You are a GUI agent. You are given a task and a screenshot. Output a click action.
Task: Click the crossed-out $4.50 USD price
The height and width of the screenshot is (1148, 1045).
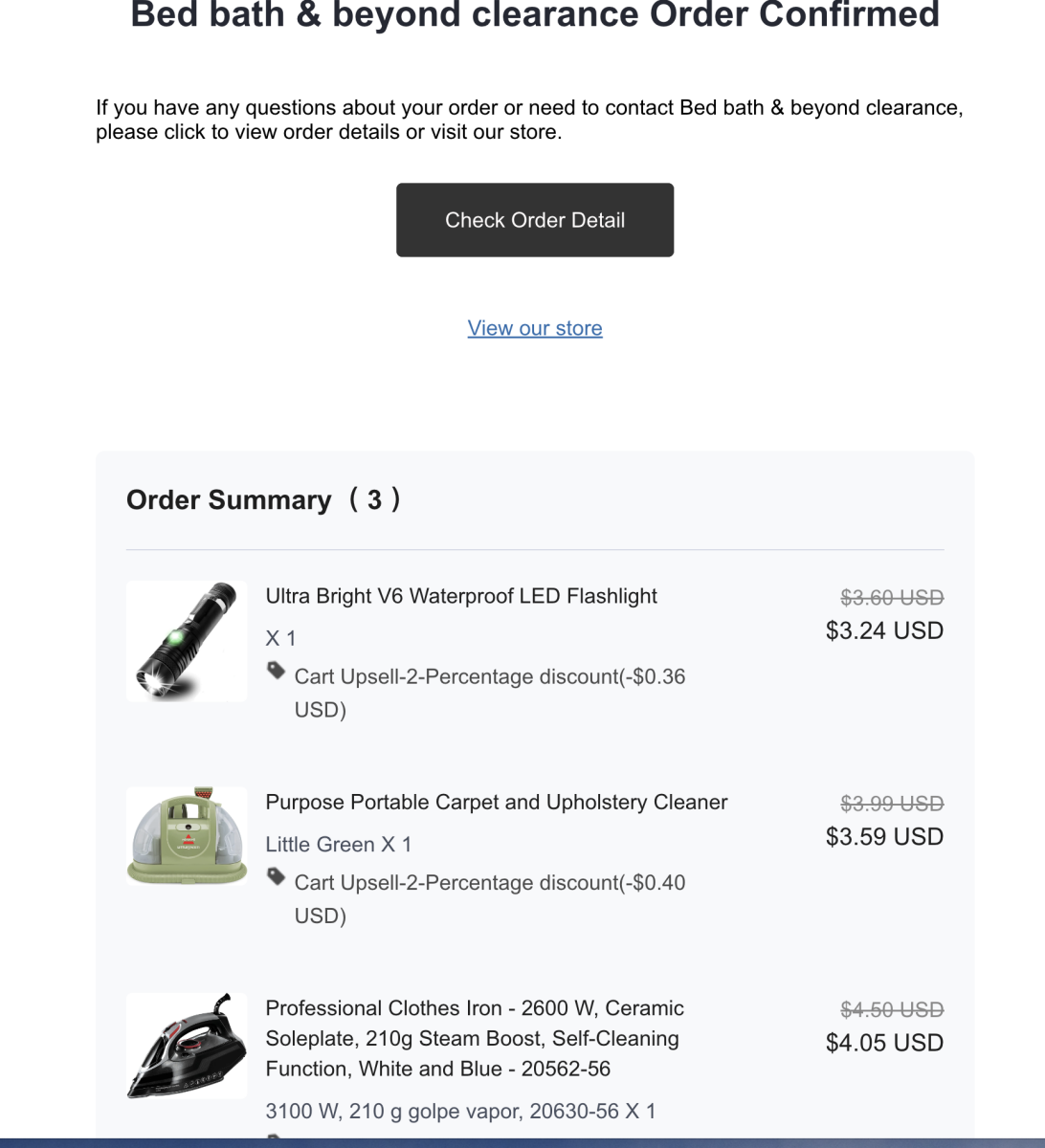(x=892, y=1009)
